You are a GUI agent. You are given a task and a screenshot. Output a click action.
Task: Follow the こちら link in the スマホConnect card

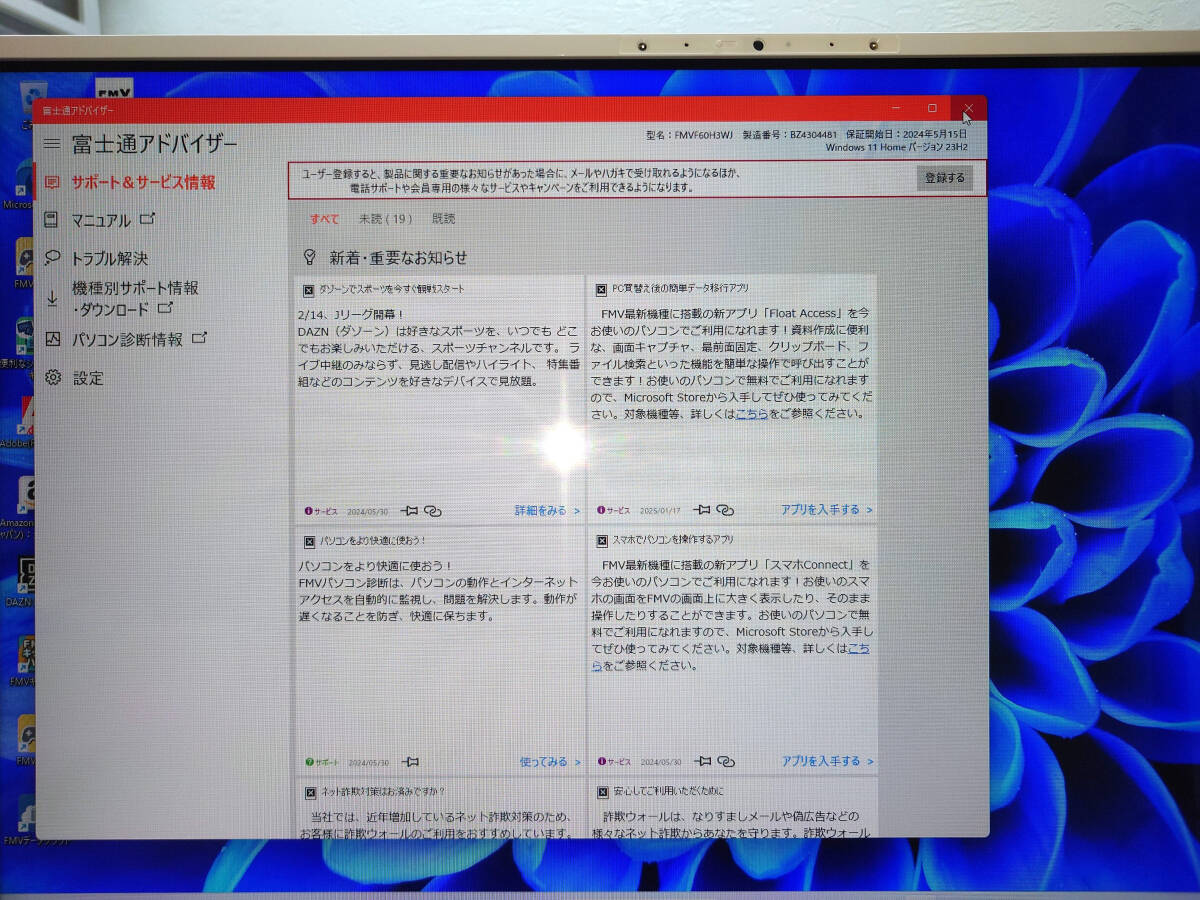tap(857, 649)
